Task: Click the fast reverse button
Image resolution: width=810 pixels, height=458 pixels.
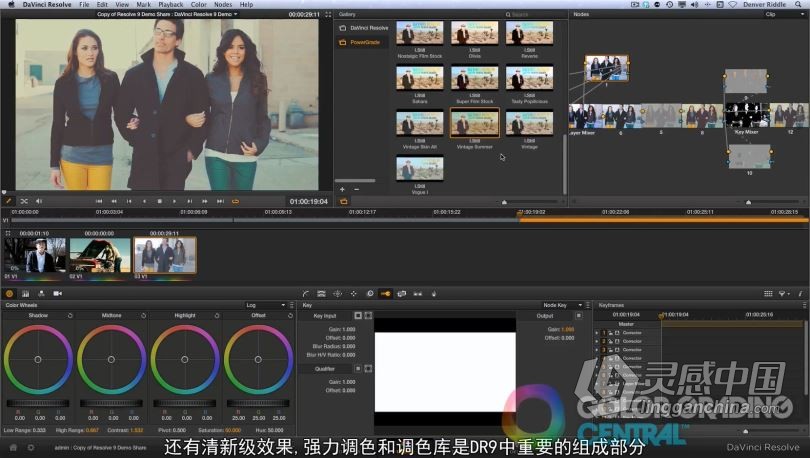Action: [x=114, y=201]
